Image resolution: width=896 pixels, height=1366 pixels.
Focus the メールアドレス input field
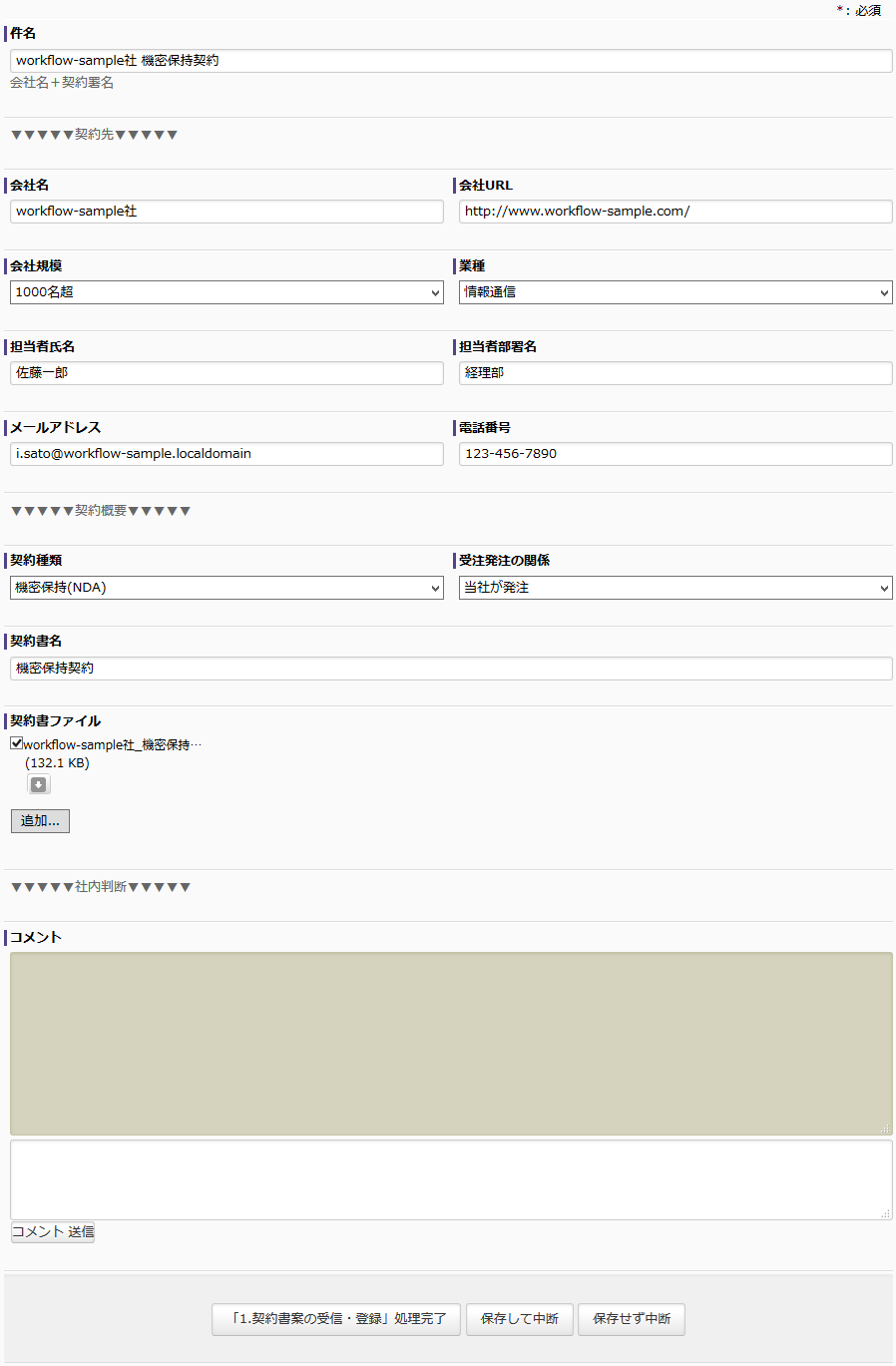click(x=226, y=454)
